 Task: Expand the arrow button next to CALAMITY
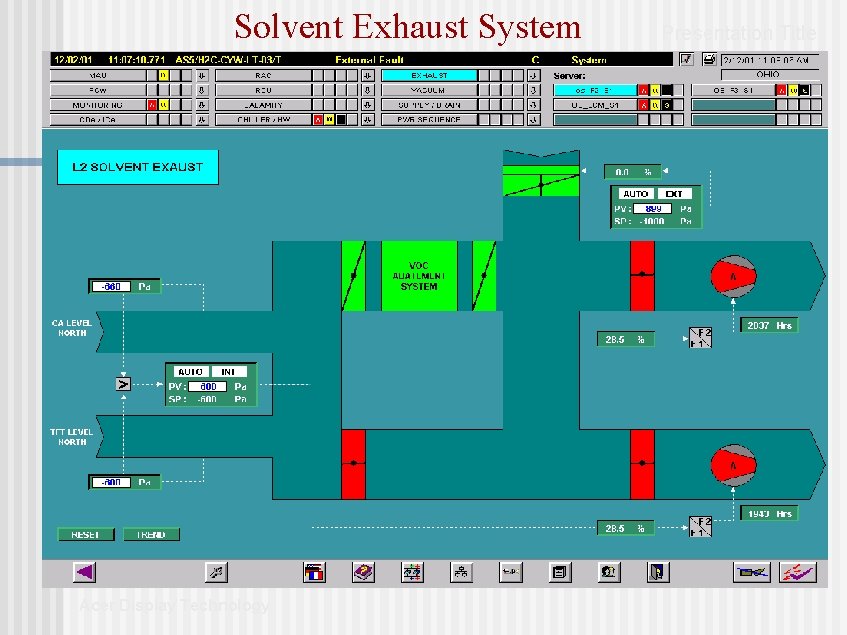tap(367, 105)
